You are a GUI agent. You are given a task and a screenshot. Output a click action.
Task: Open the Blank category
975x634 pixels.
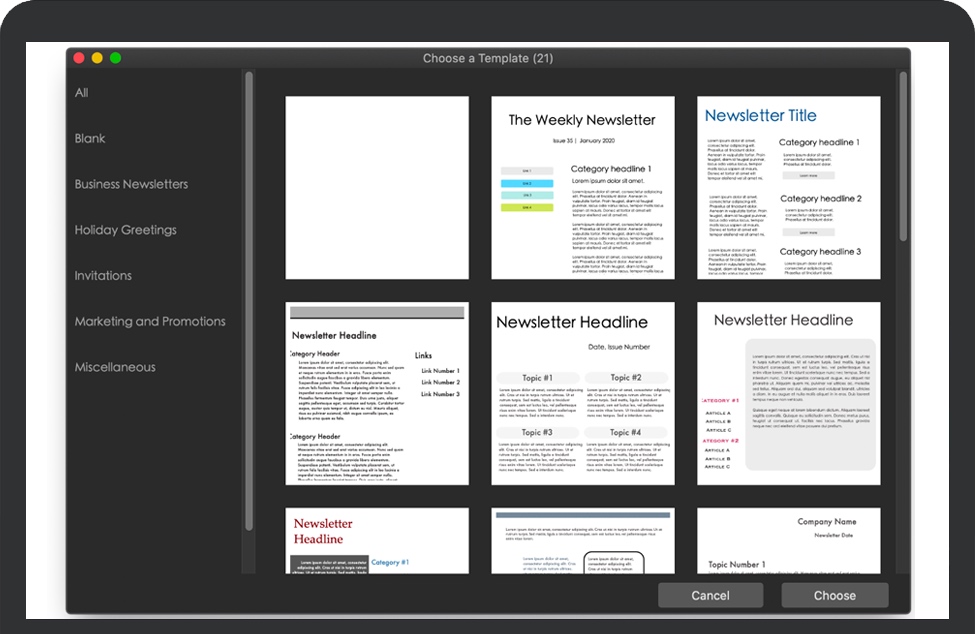tap(90, 139)
